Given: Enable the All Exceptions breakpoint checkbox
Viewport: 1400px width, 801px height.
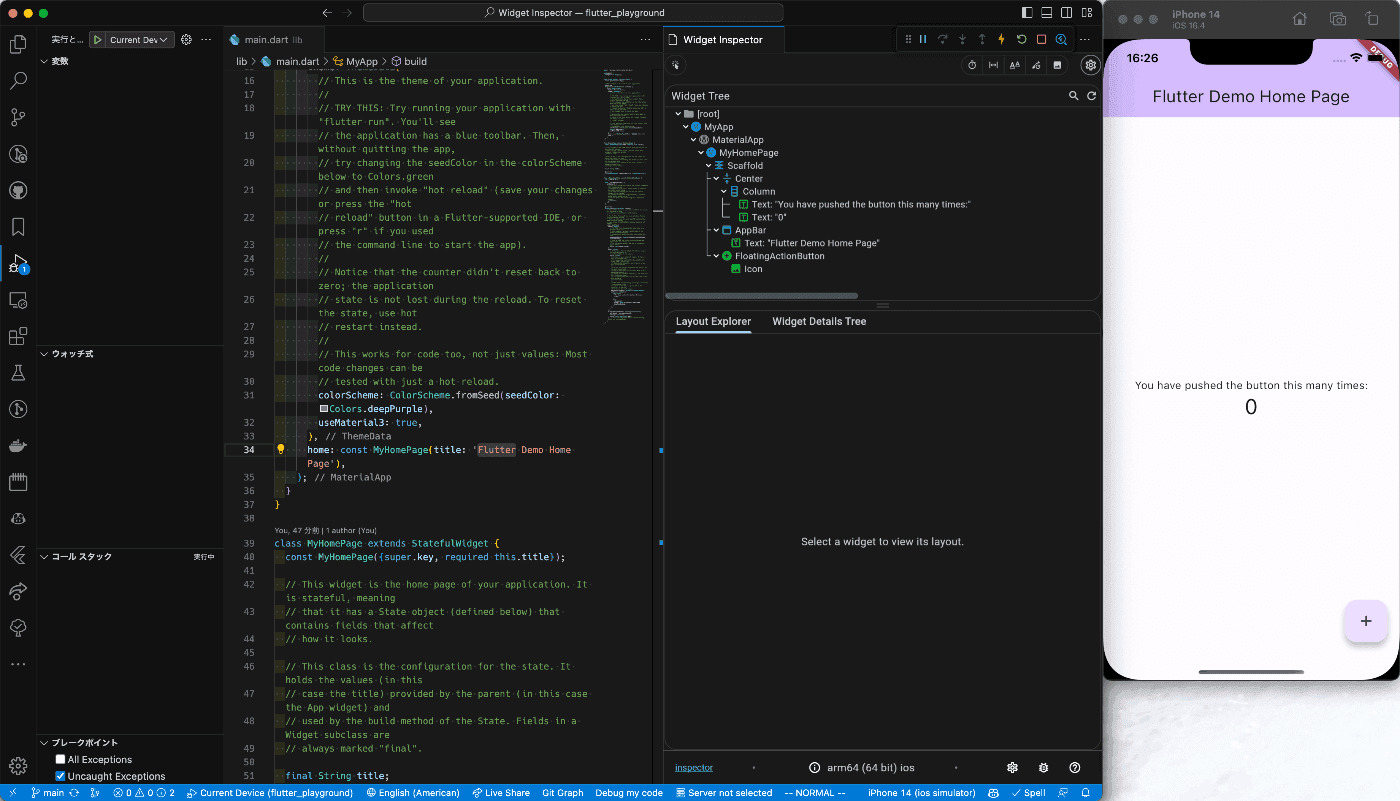Looking at the screenshot, I should pyautogui.click(x=60, y=760).
